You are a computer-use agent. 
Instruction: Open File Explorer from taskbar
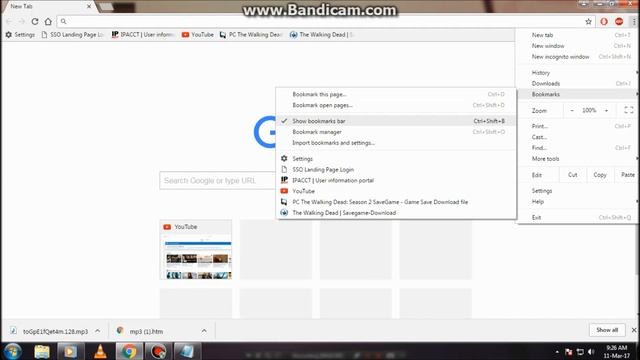click(x=42, y=351)
